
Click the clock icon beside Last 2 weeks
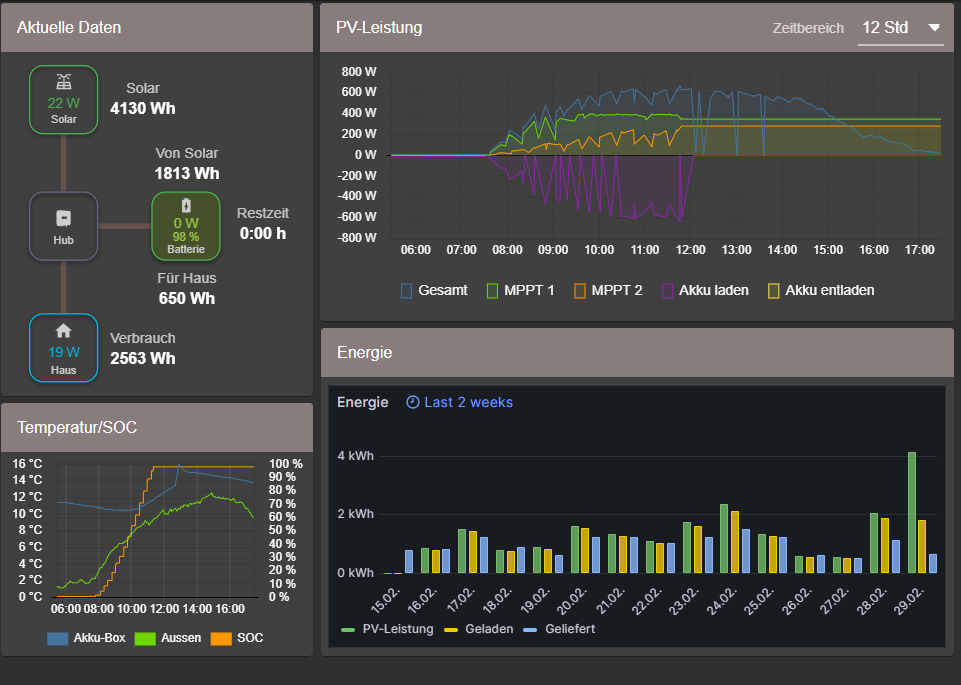[x=413, y=403]
